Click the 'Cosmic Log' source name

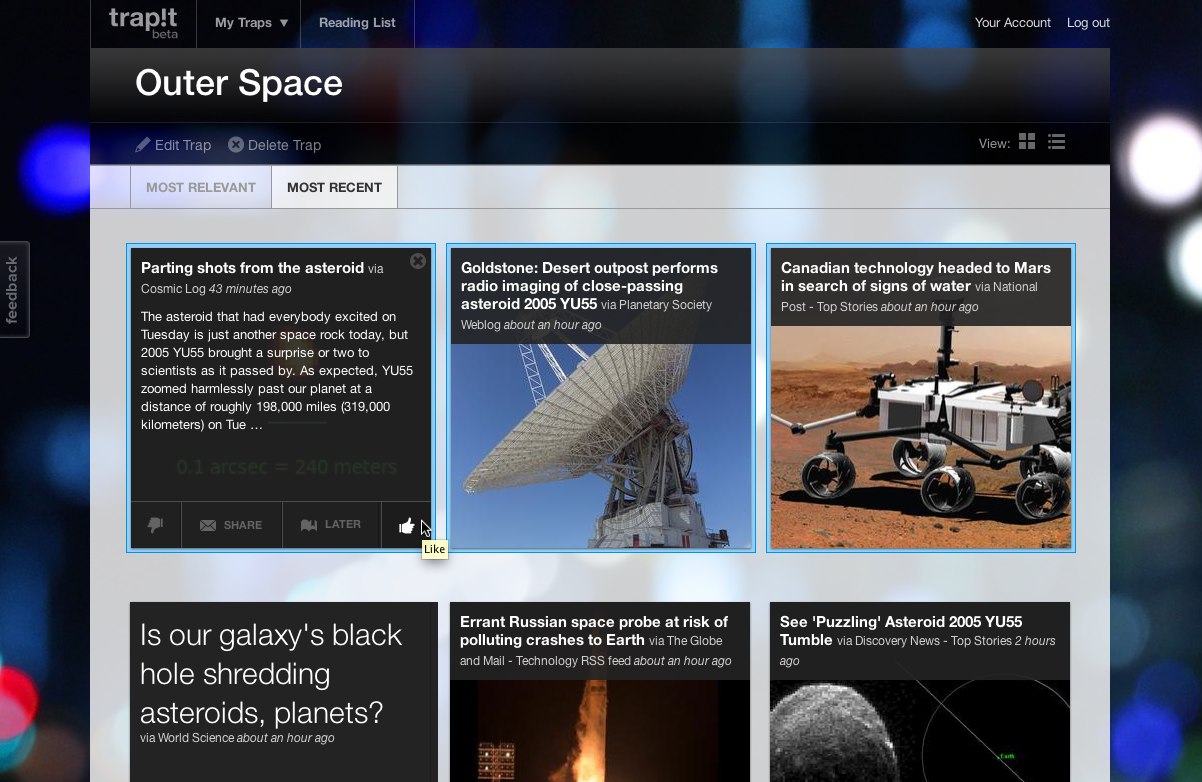173,289
